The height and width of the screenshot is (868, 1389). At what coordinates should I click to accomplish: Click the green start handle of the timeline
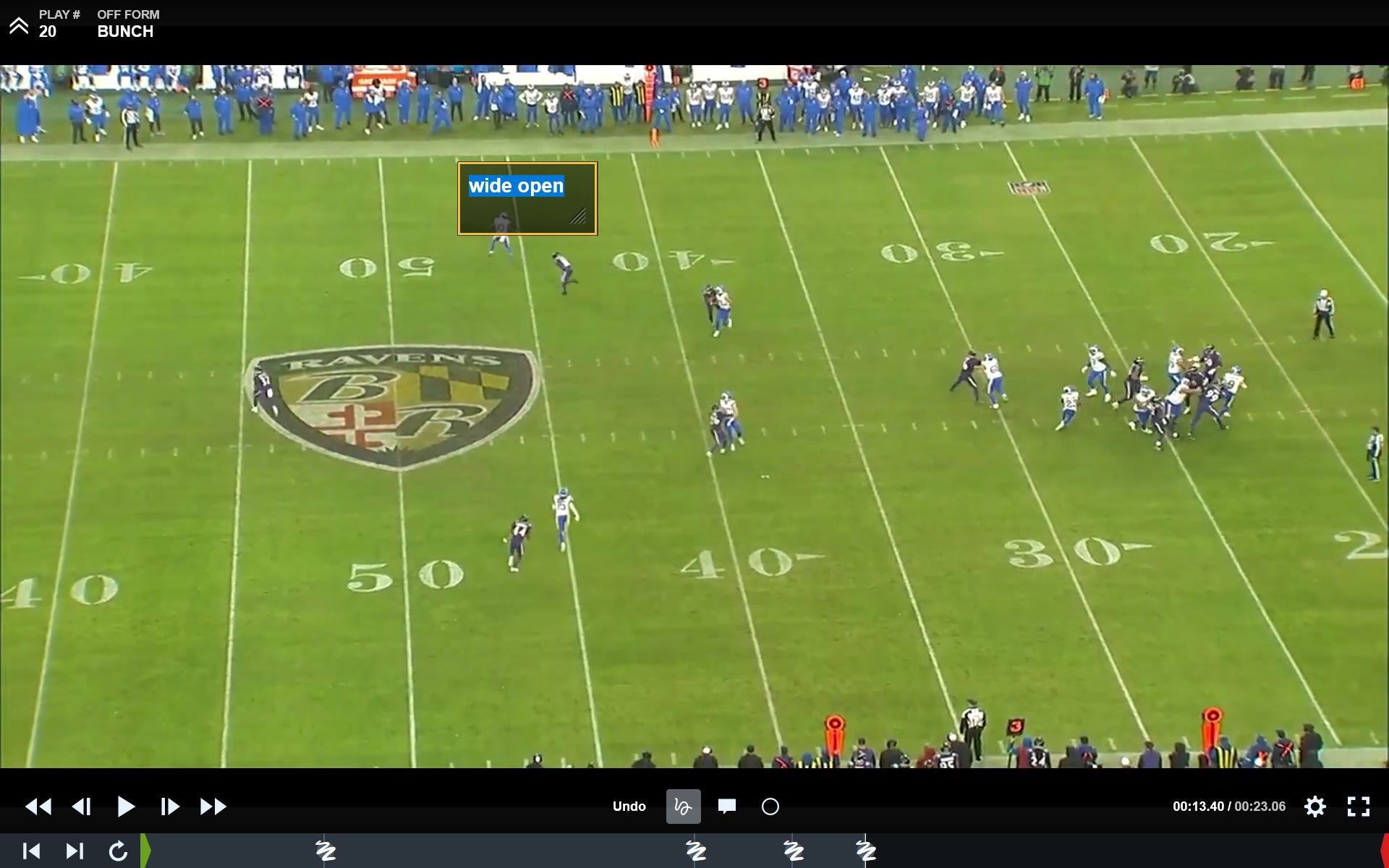(145, 851)
